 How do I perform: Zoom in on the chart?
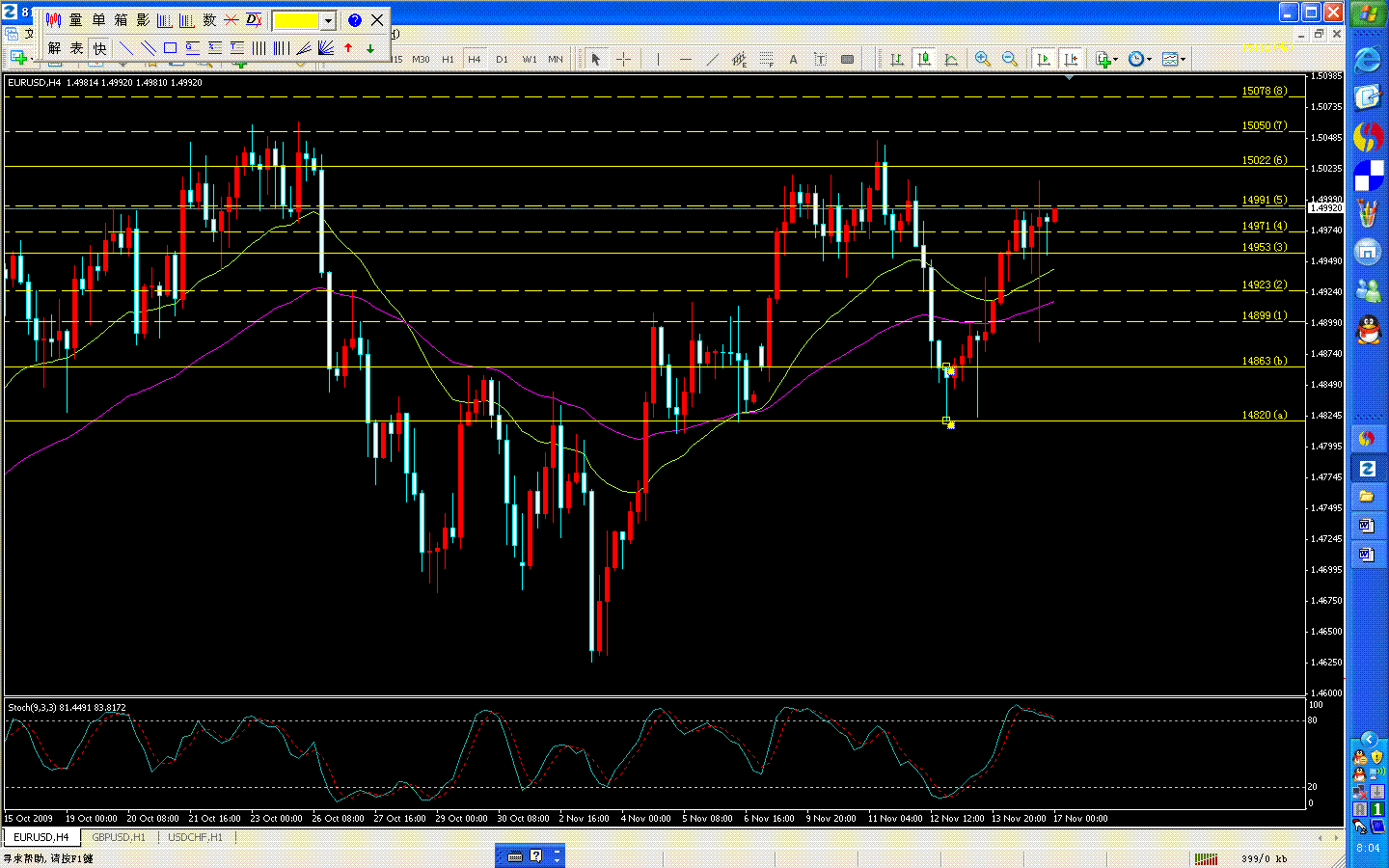(x=983, y=60)
